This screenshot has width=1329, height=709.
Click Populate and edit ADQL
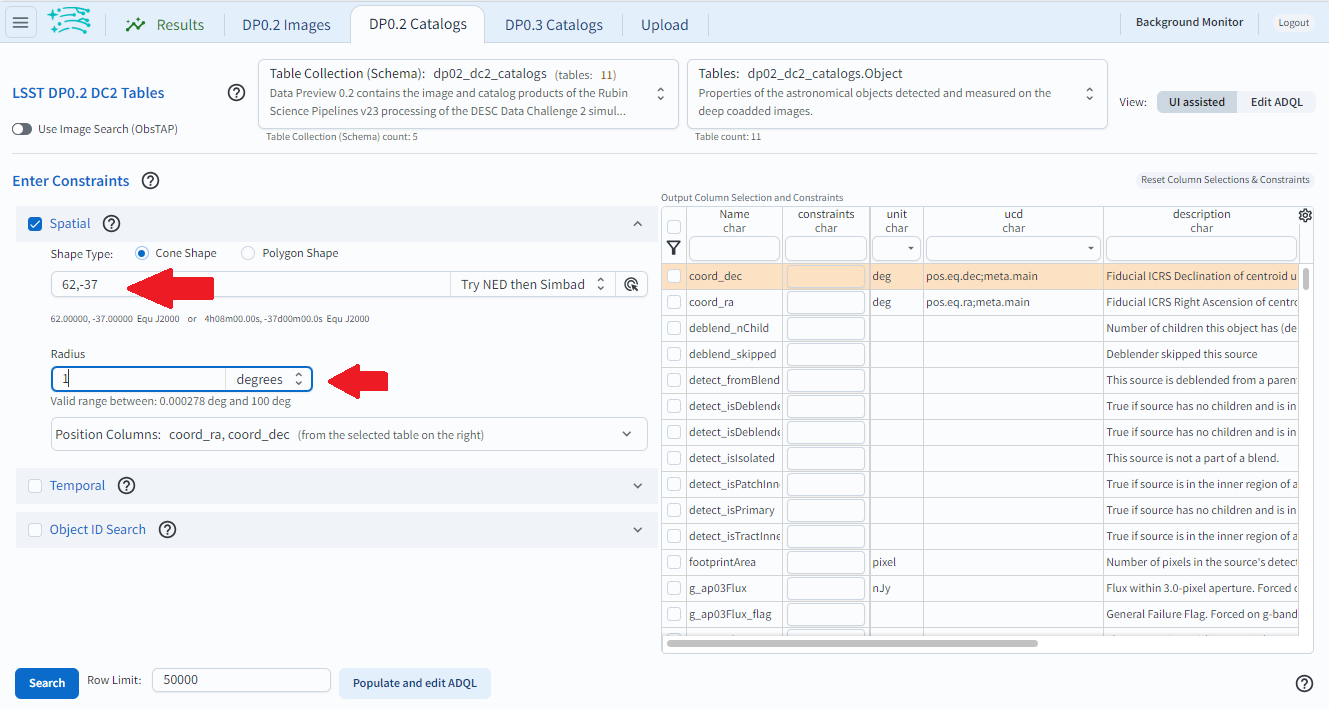414,683
